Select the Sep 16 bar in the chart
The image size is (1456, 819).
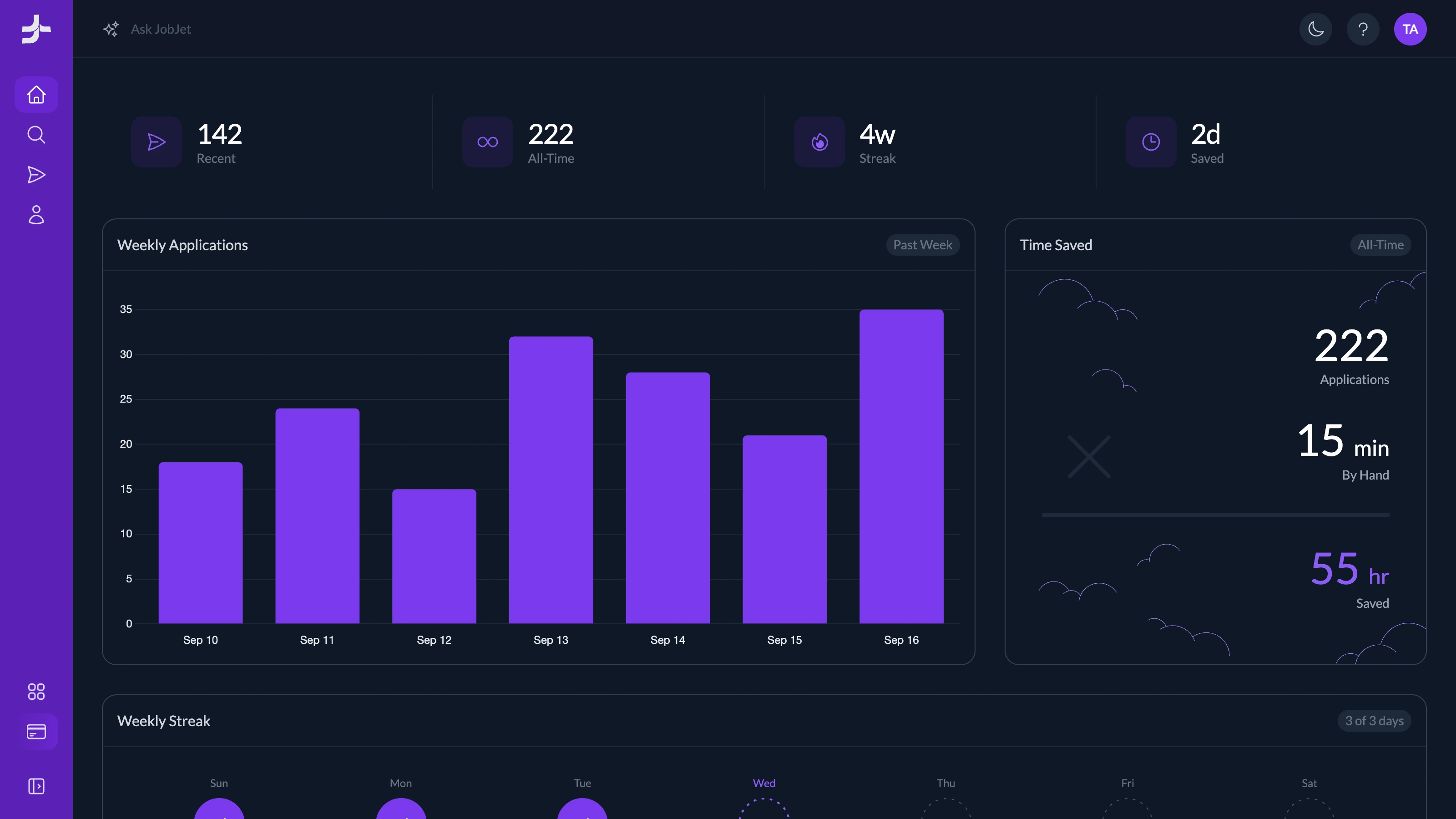(901, 466)
